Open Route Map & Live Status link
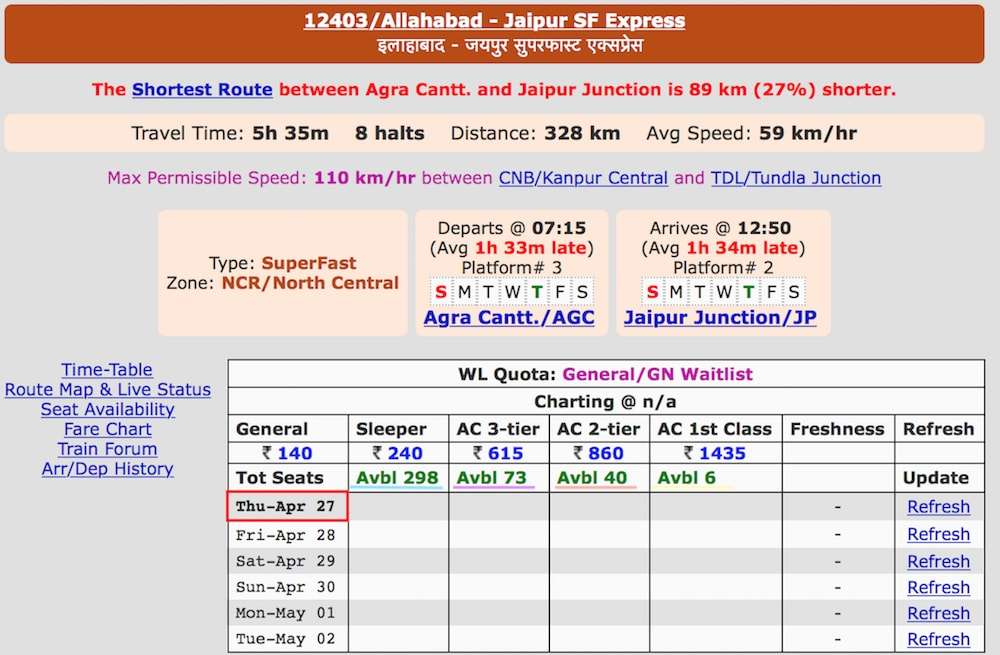1000x655 pixels. (108, 390)
